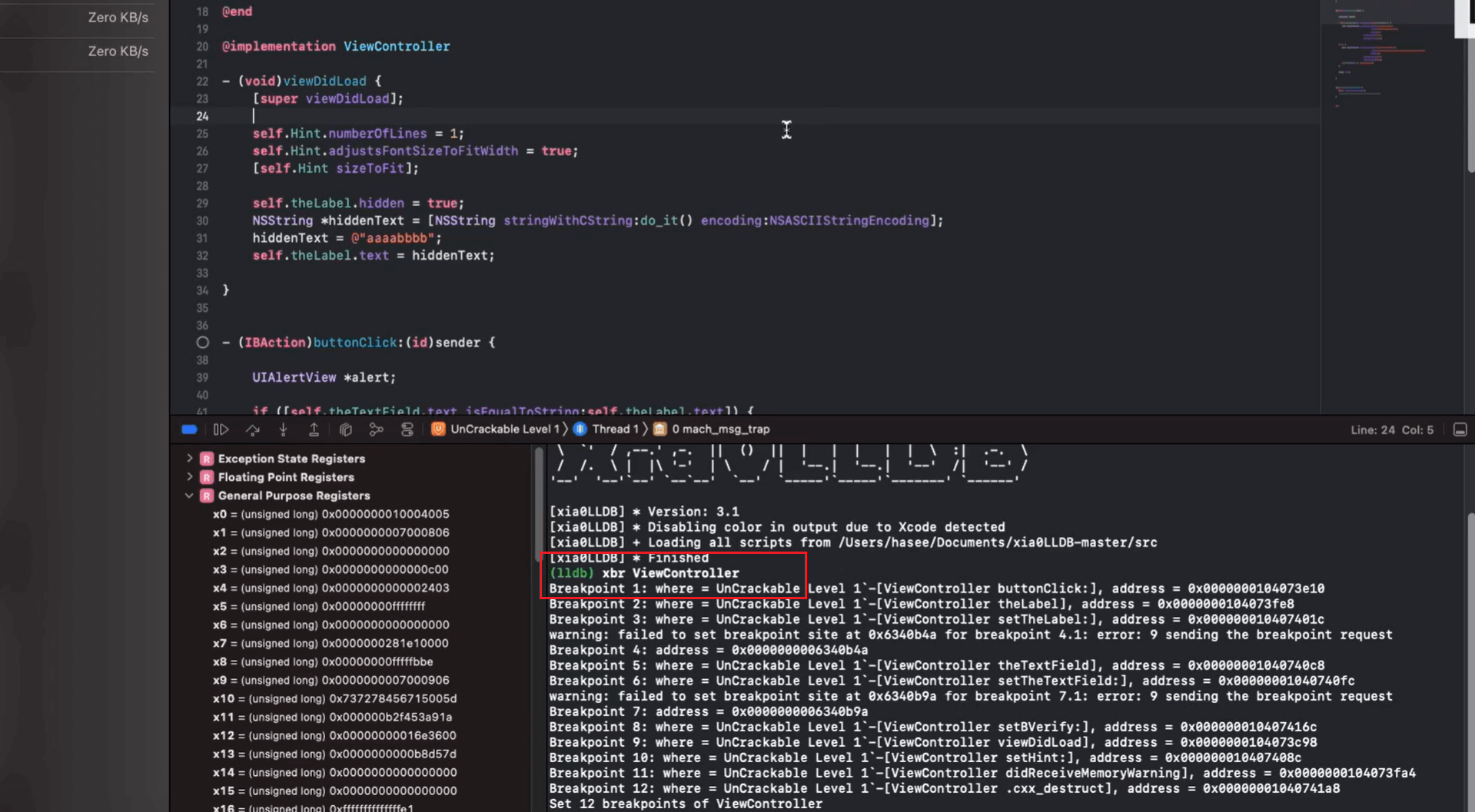Click the '(void)viewDidLoad' method declaration
Screen dimensions: 1475x812
[302, 81]
